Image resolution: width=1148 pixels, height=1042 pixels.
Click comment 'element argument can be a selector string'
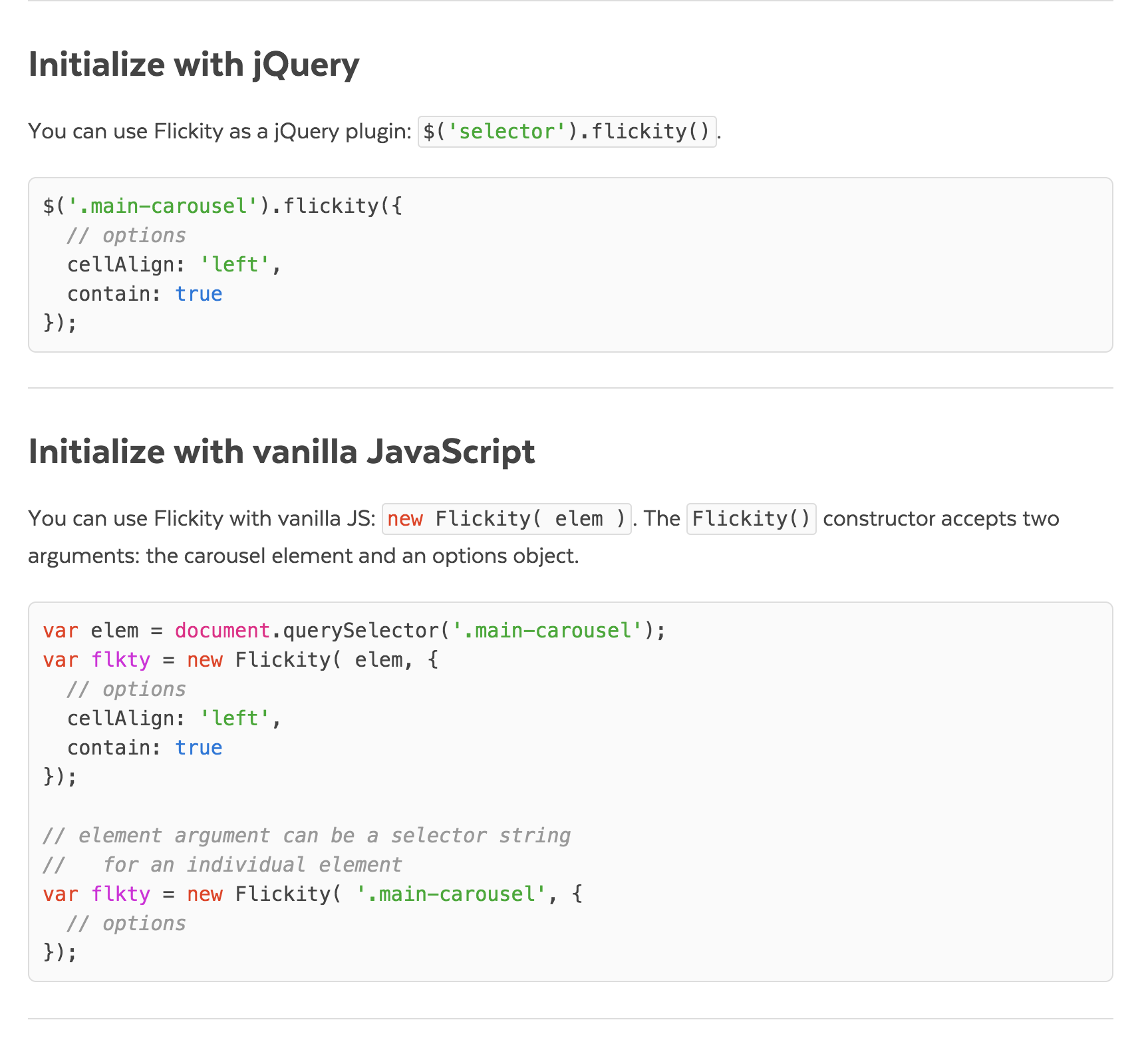[x=307, y=835]
